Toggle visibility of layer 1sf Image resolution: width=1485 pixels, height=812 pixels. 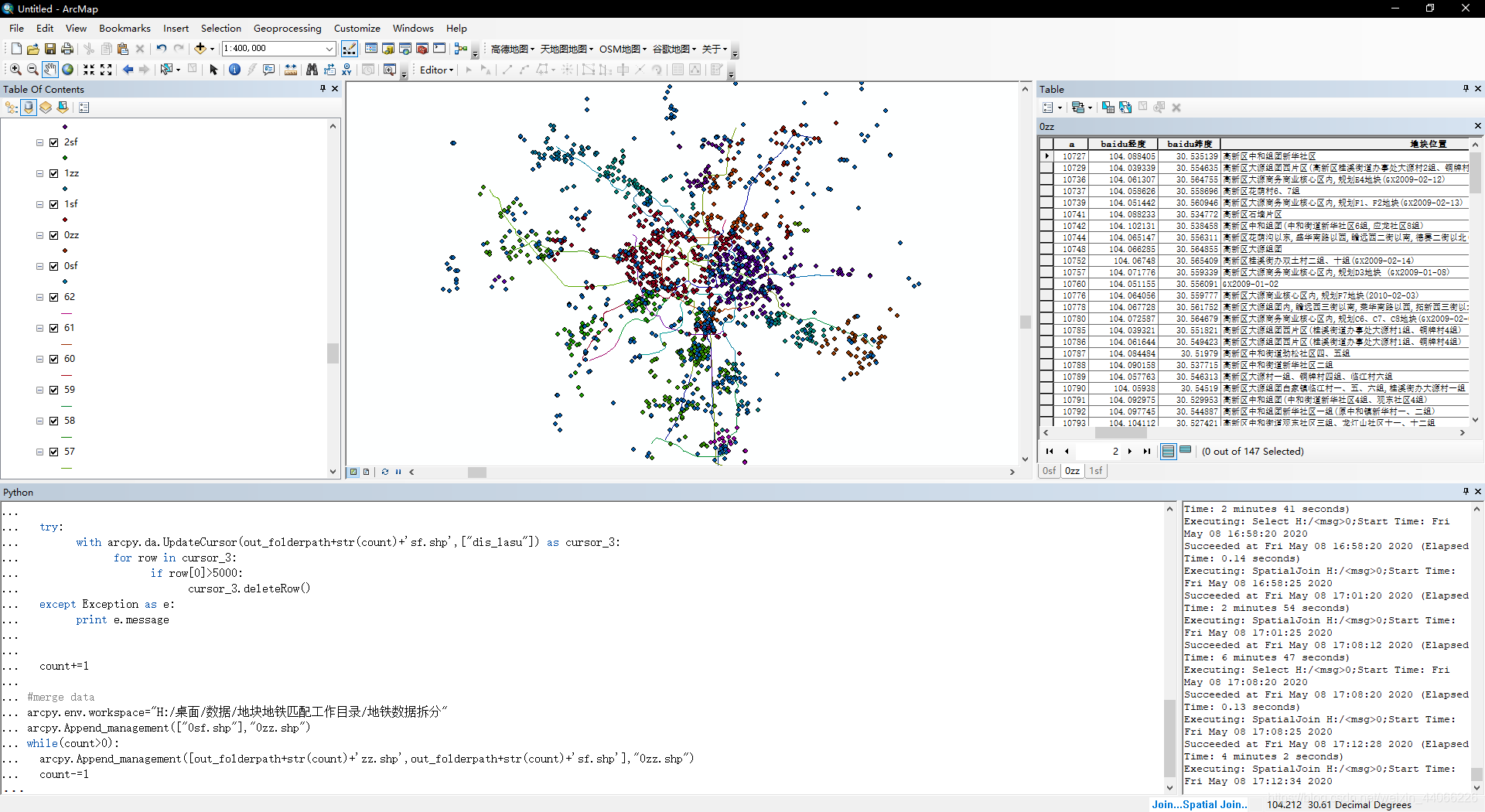pyautogui.click(x=54, y=204)
